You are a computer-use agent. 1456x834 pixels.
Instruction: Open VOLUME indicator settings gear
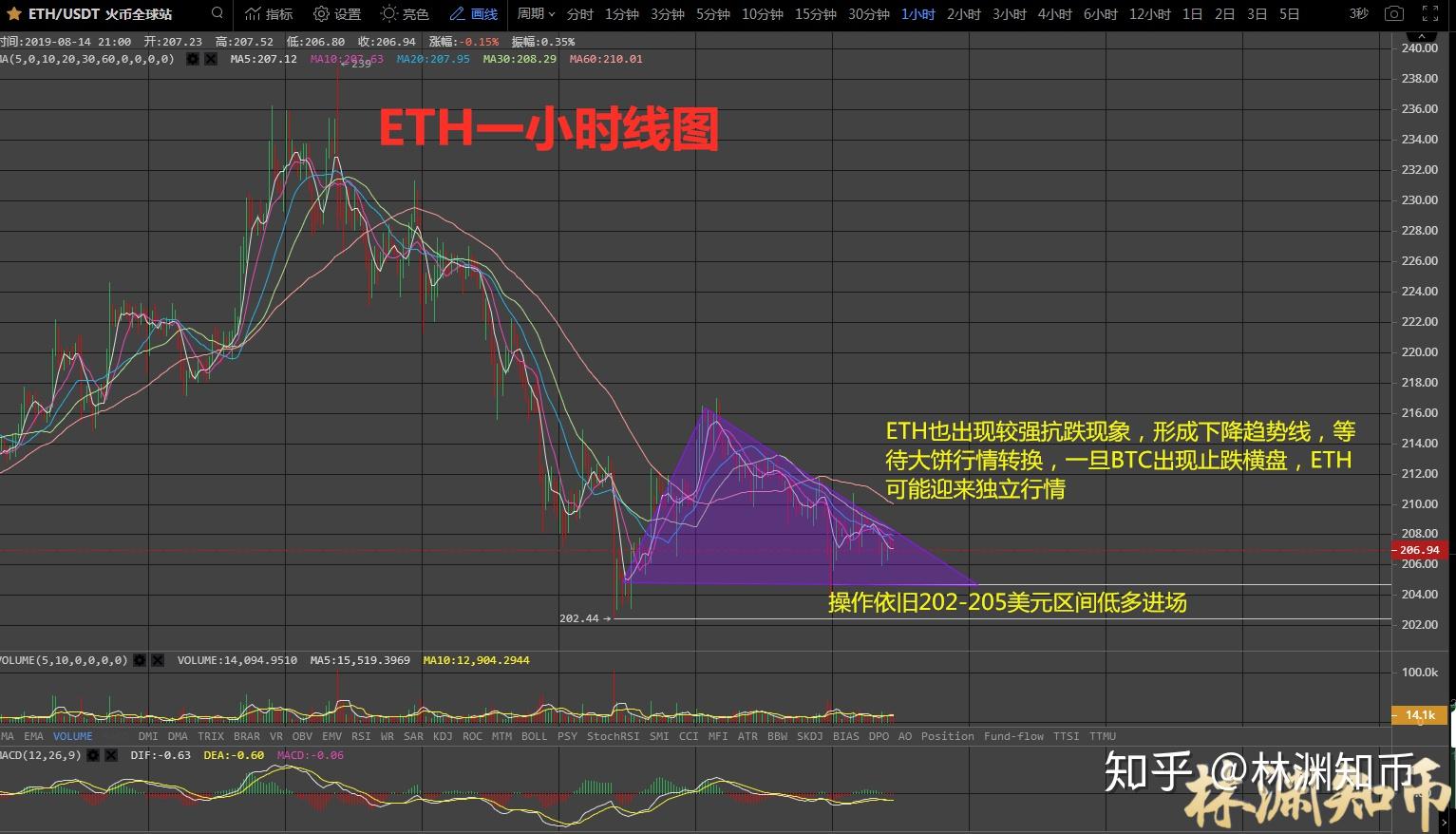[x=140, y=659]
